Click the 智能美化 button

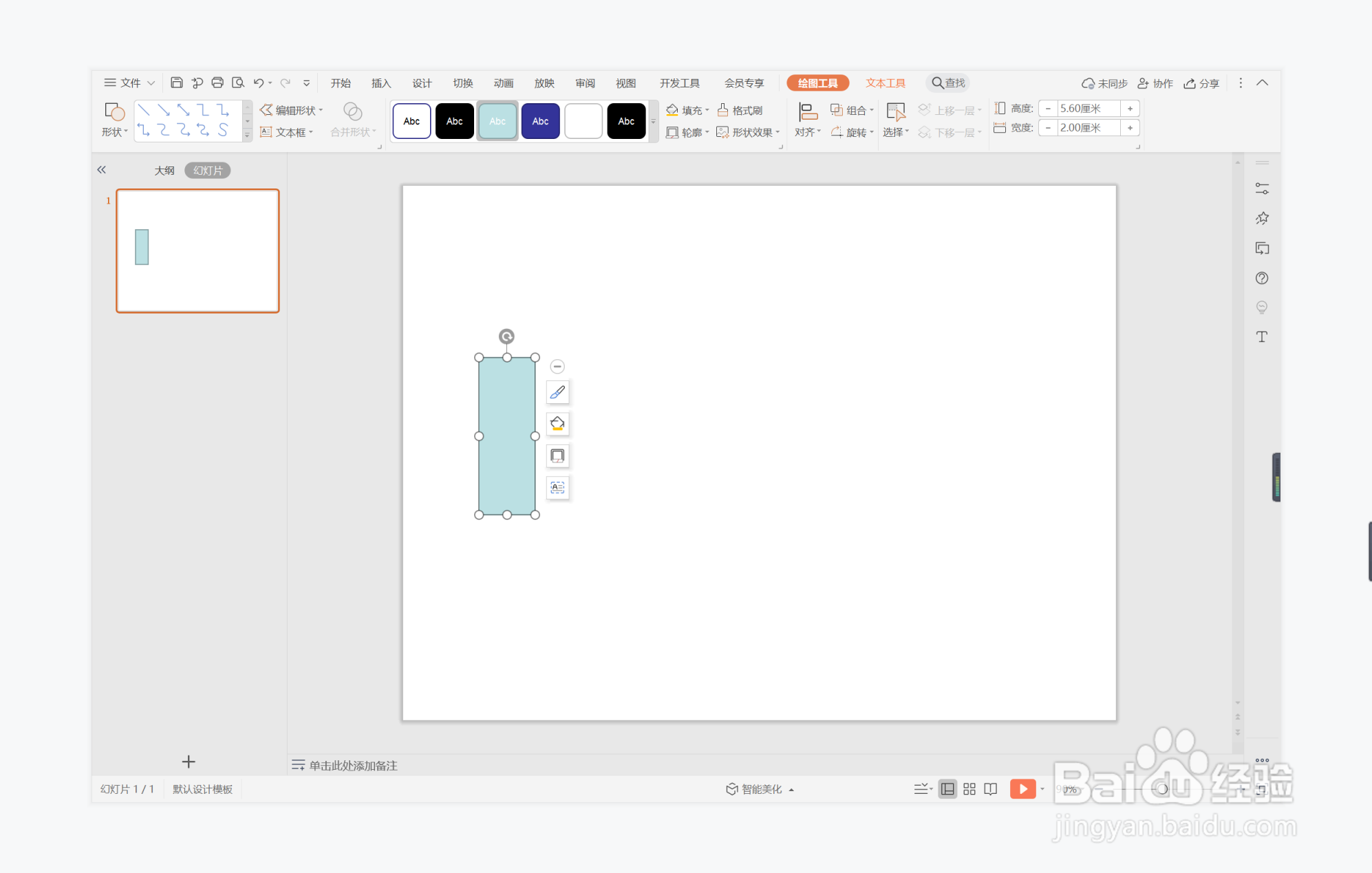click(x=760, y=789)
